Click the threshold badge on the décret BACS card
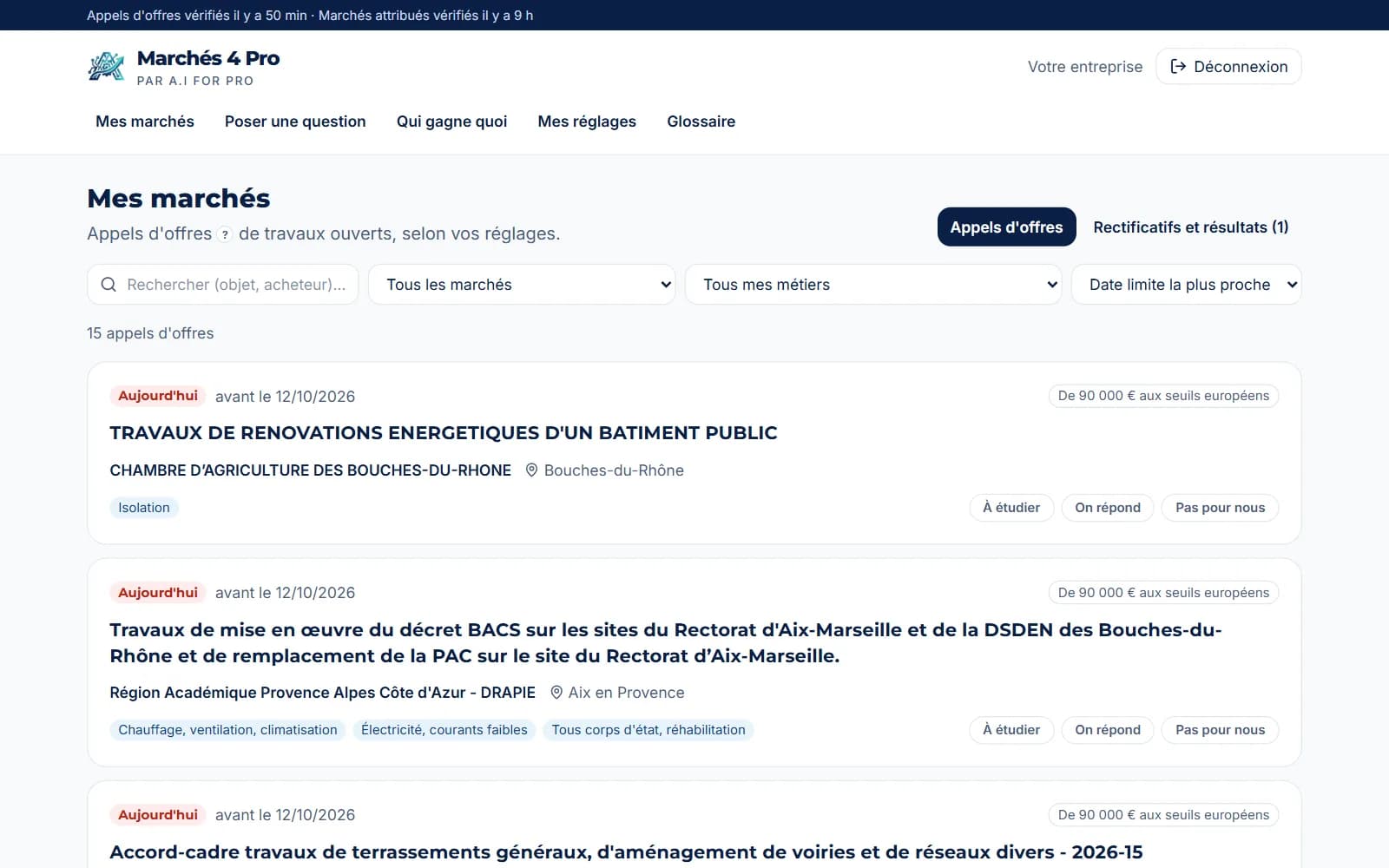1389x868 pixels. coord(1163,593)
